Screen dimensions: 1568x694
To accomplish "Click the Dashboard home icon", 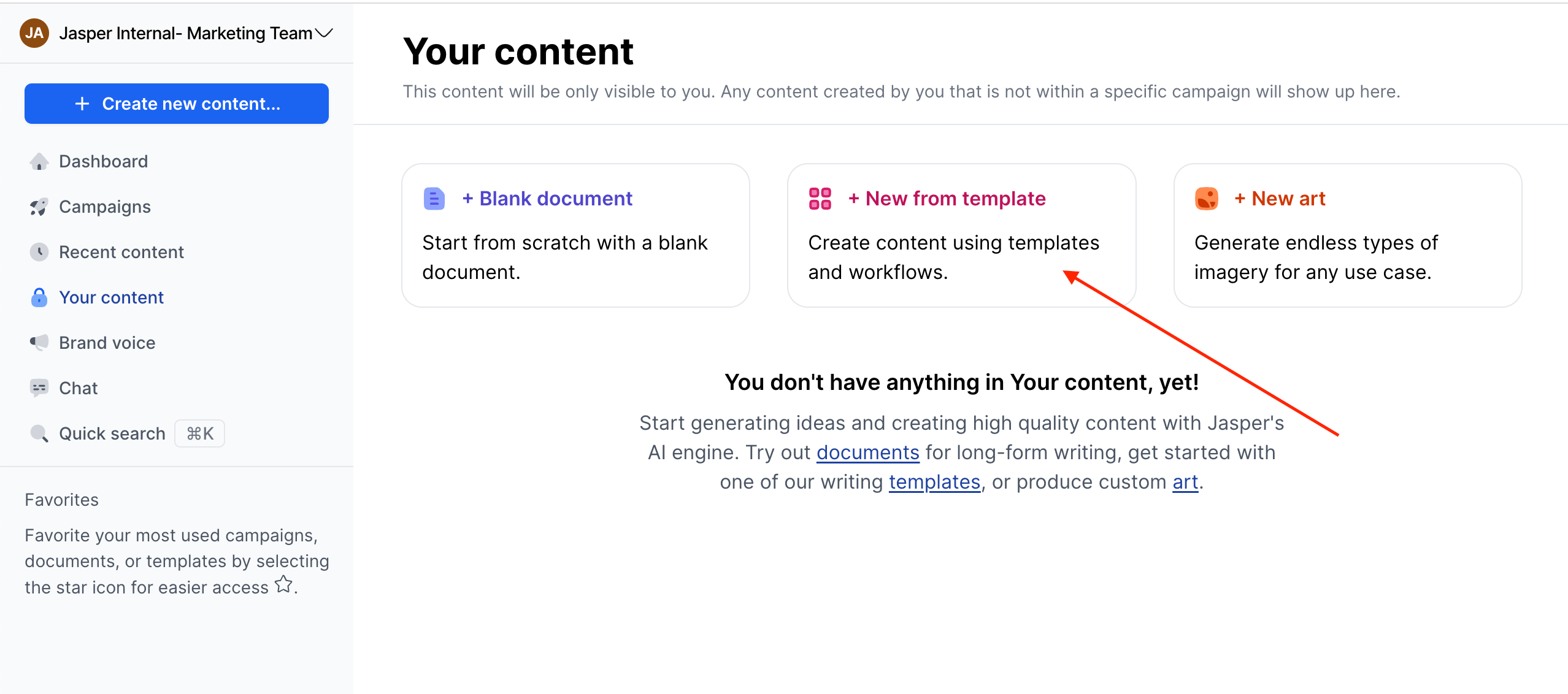I will [39, 161].
